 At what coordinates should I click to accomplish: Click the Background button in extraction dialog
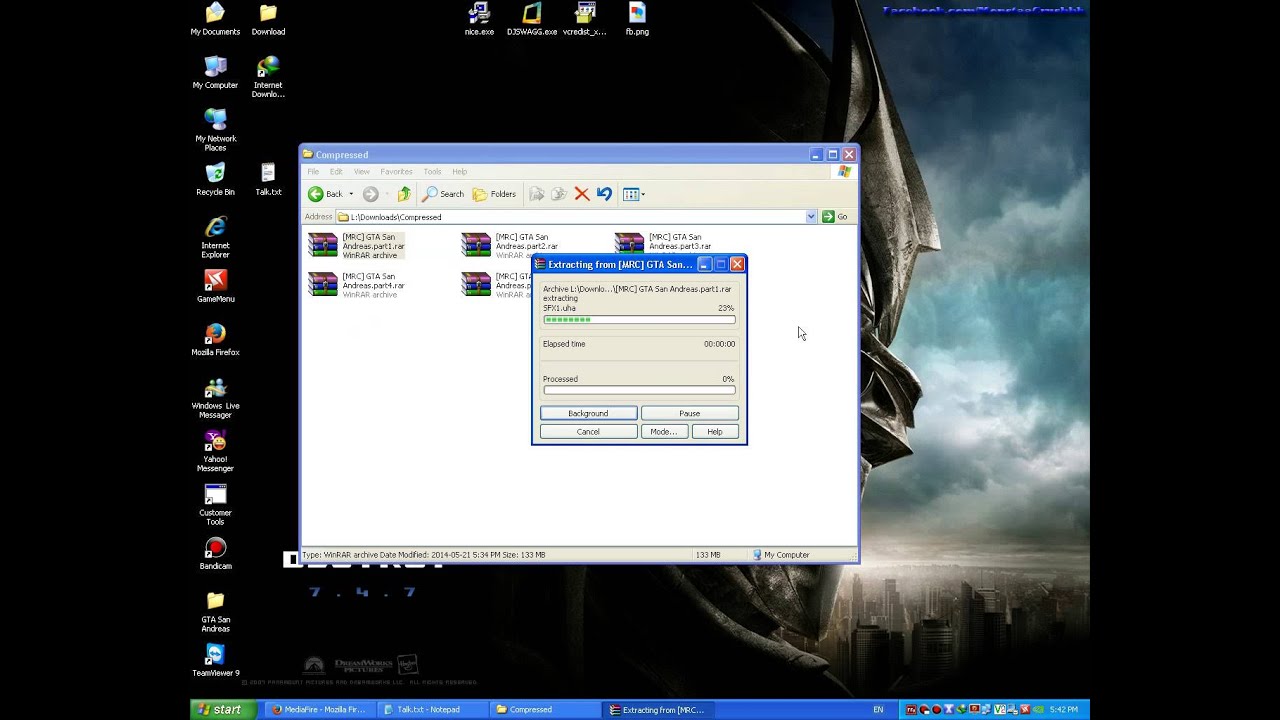click(588, 413)
